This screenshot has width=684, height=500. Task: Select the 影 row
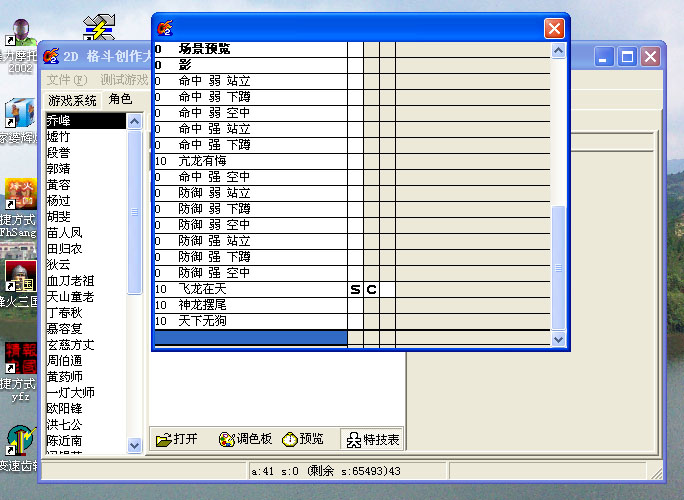tap(251, 65)
